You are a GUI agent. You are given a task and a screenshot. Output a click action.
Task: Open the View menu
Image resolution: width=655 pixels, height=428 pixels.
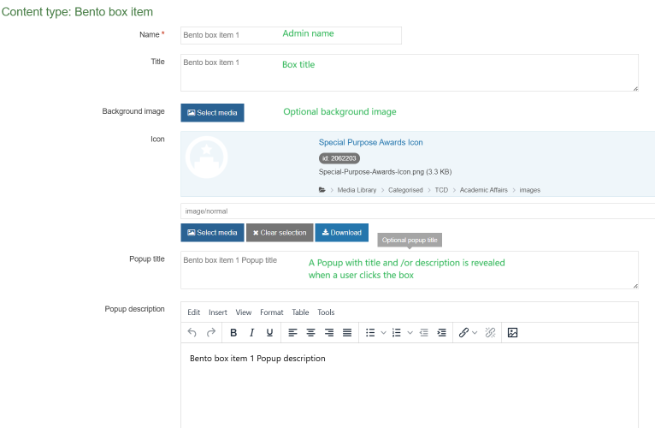[244, 312]
